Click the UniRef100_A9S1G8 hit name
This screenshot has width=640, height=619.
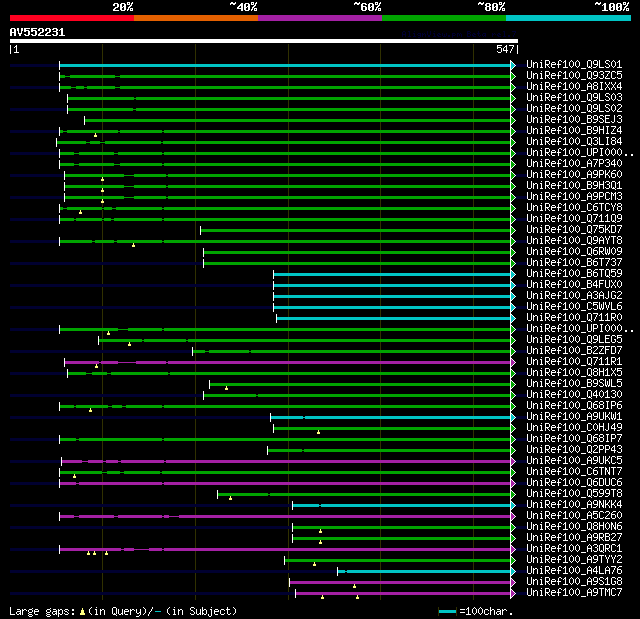pos(574,582)
